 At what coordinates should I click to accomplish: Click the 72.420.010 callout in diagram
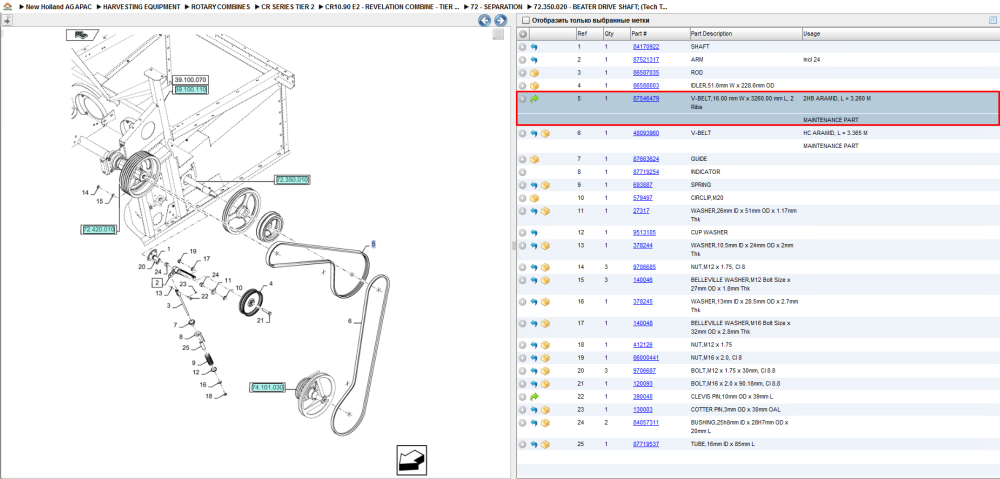click(x=99, y=229)
